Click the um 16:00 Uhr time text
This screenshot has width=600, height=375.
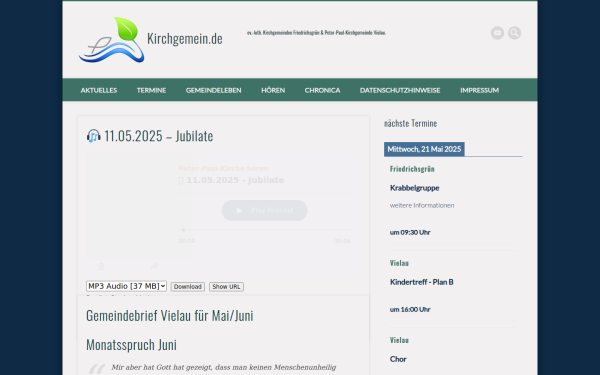[x=410, y=309]
